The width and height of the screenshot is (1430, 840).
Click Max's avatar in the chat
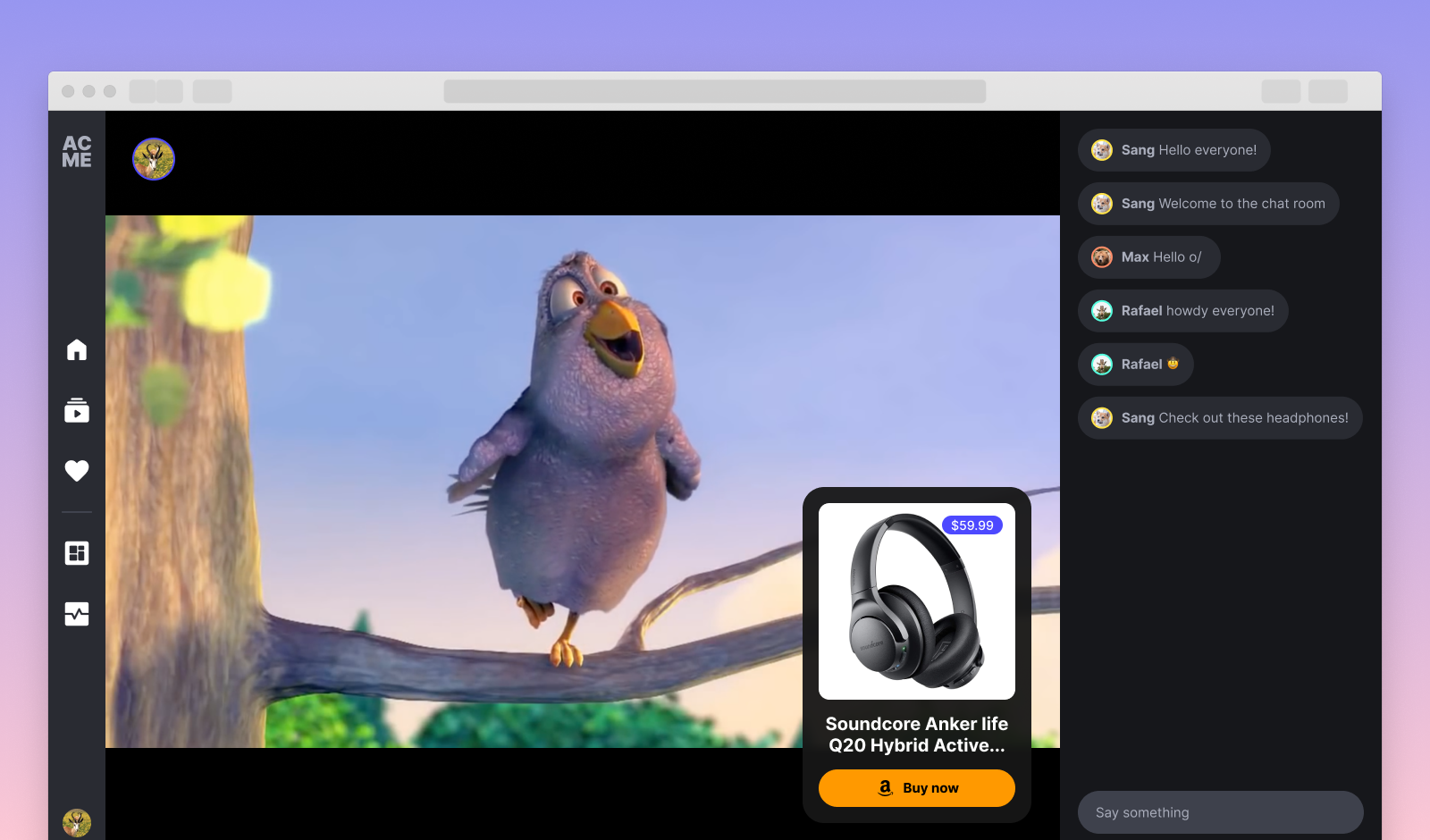(x=1102, y=257)
